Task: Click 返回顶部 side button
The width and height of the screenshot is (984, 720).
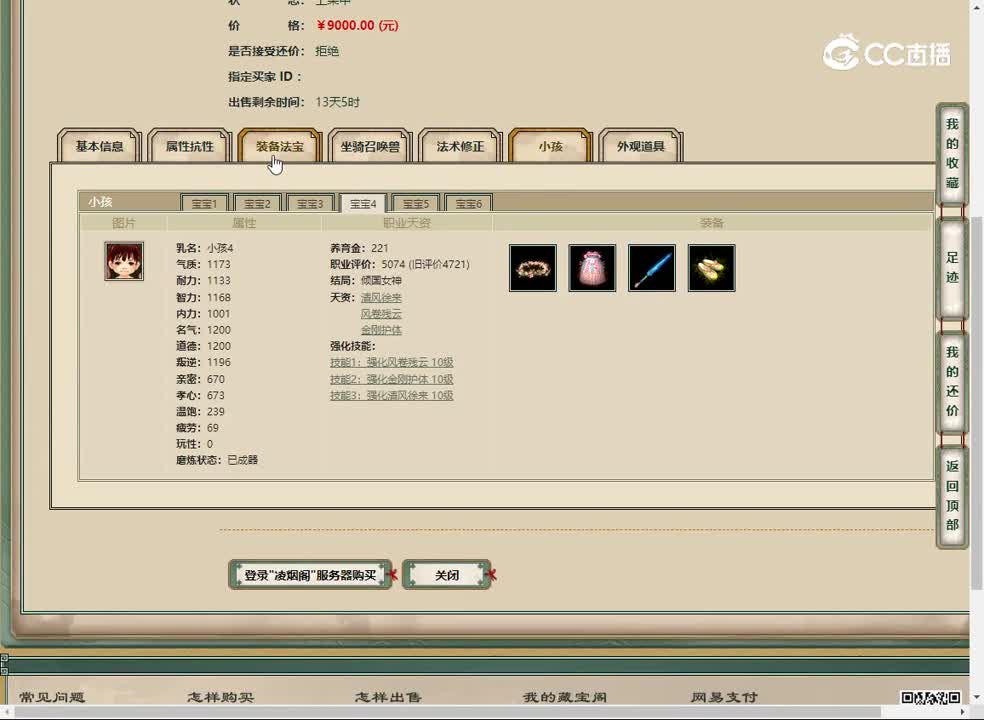Action: point(952,495)
